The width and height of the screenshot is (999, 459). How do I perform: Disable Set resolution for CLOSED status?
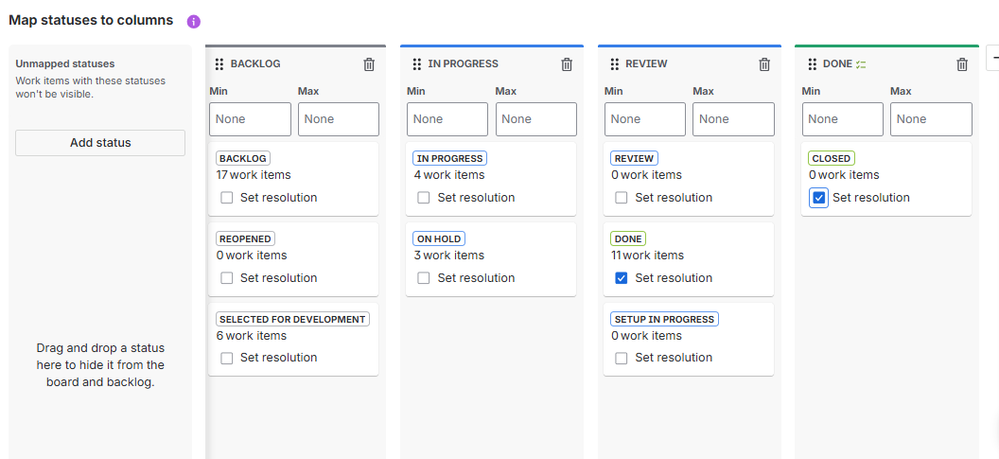[819, 198]
